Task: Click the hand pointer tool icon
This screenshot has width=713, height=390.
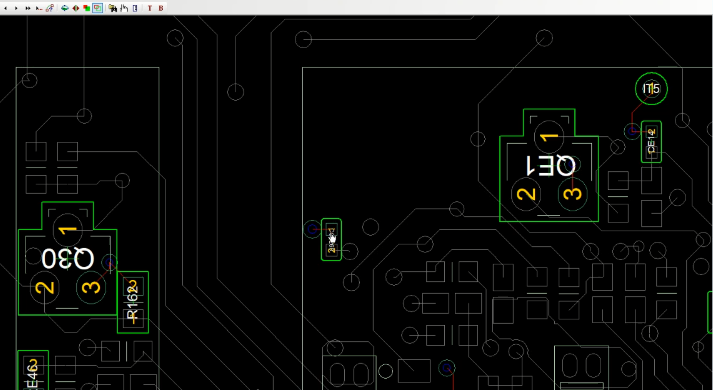Action: click(x=124, y=8)
